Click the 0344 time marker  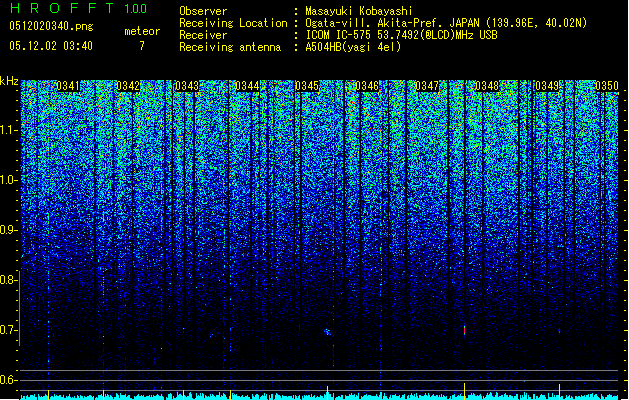[x=247, y=86]
